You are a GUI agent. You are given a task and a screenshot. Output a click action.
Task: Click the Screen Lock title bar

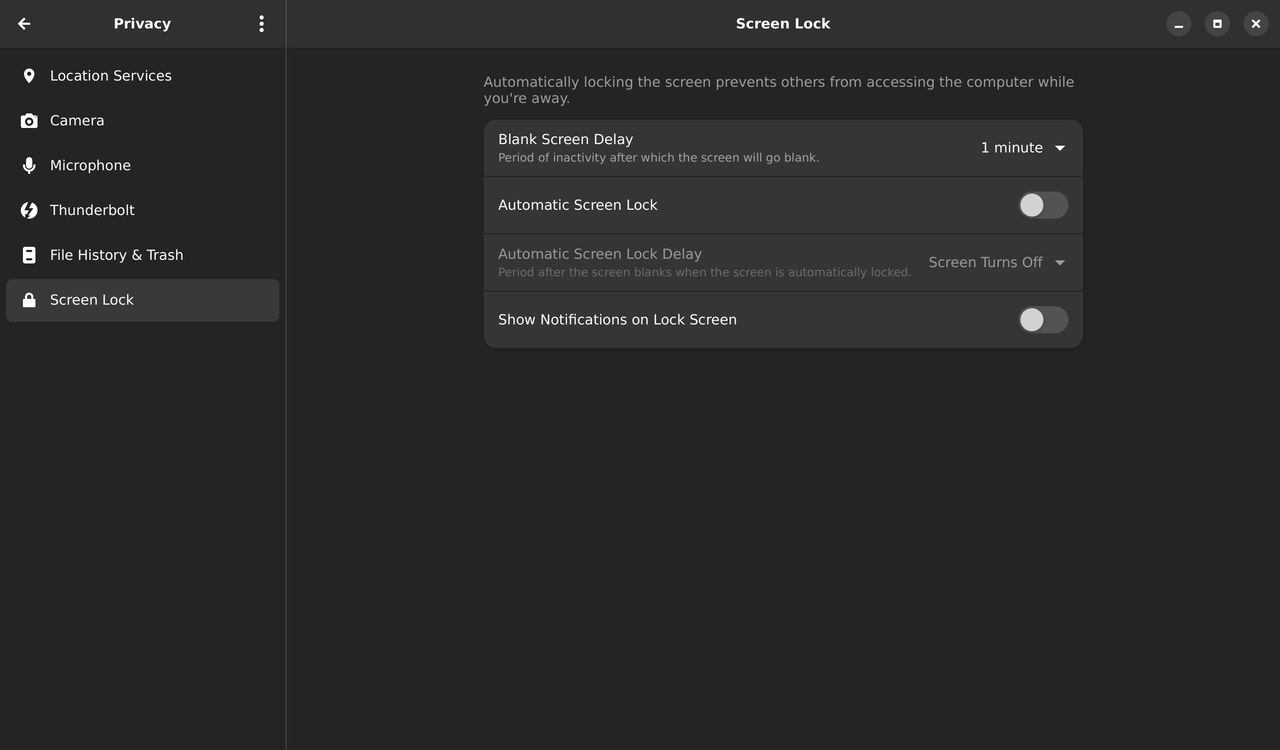click(783, 23)
